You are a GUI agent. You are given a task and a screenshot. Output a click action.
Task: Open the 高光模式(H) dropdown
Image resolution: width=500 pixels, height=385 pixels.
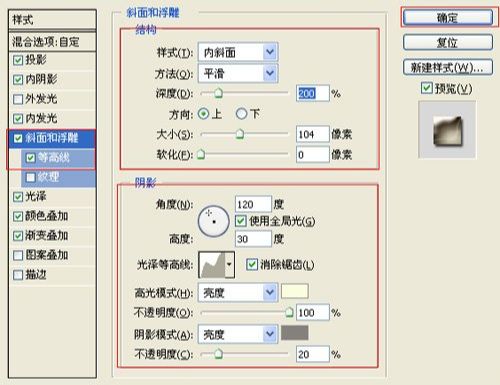tap(238, 293)
